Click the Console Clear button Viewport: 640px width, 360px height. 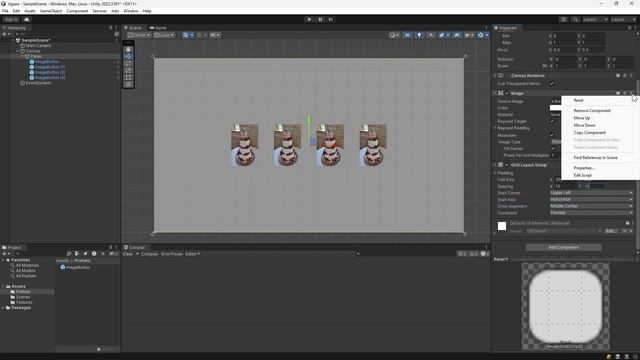coord(128,254)
